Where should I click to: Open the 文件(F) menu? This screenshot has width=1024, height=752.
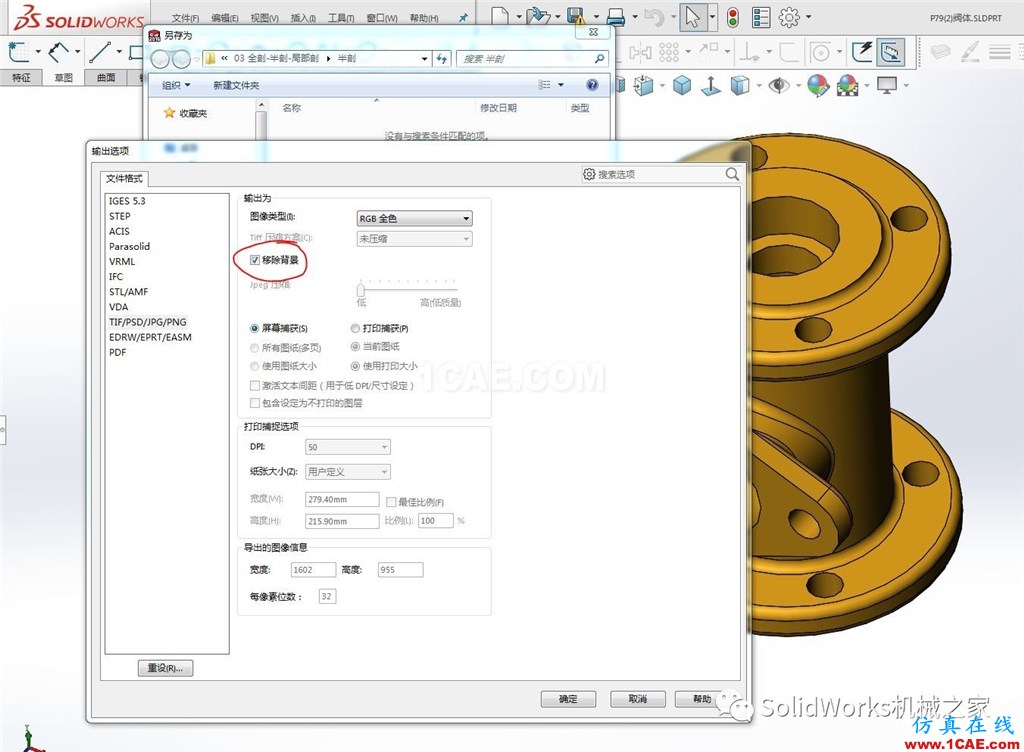pyautogui.click(x=185, y=18)
